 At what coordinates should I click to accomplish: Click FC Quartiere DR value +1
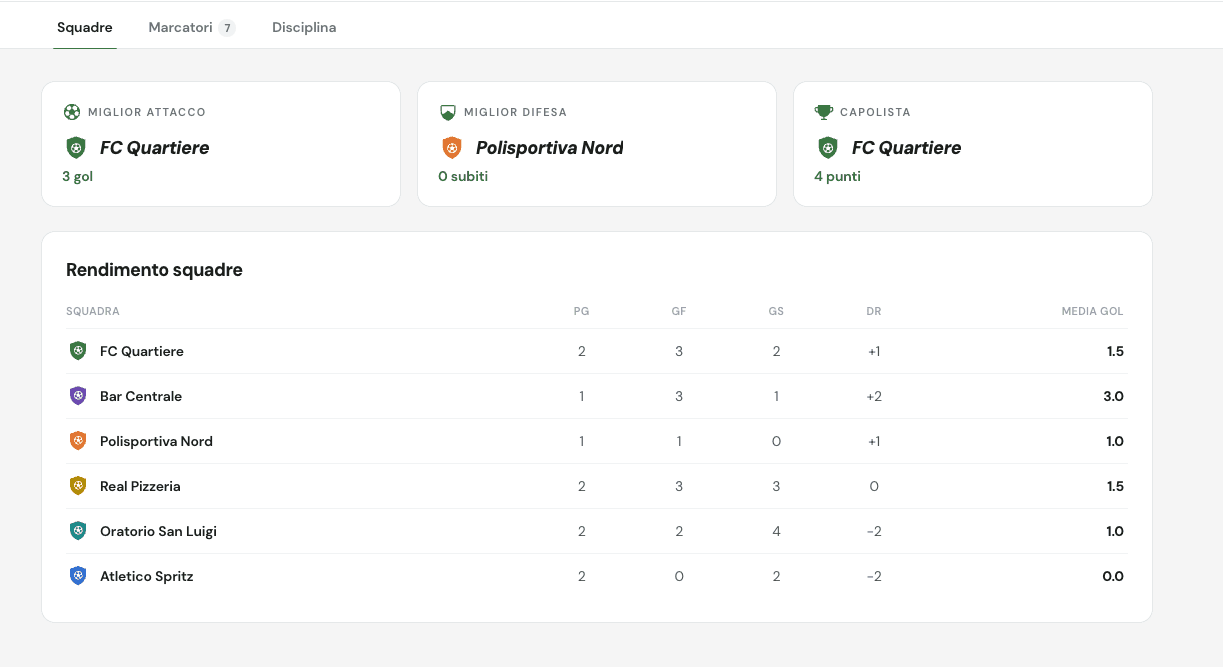[x=874, y=351]
